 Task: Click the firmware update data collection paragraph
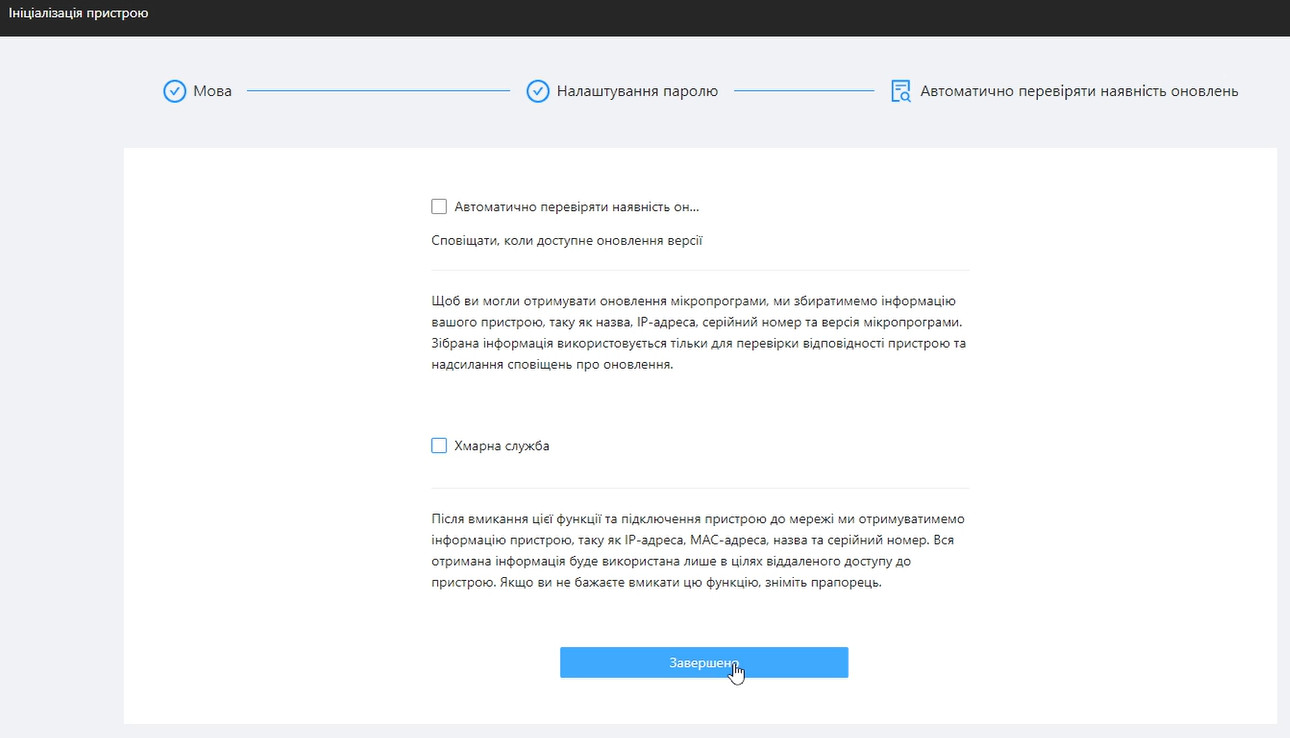[x=700, y=333]
